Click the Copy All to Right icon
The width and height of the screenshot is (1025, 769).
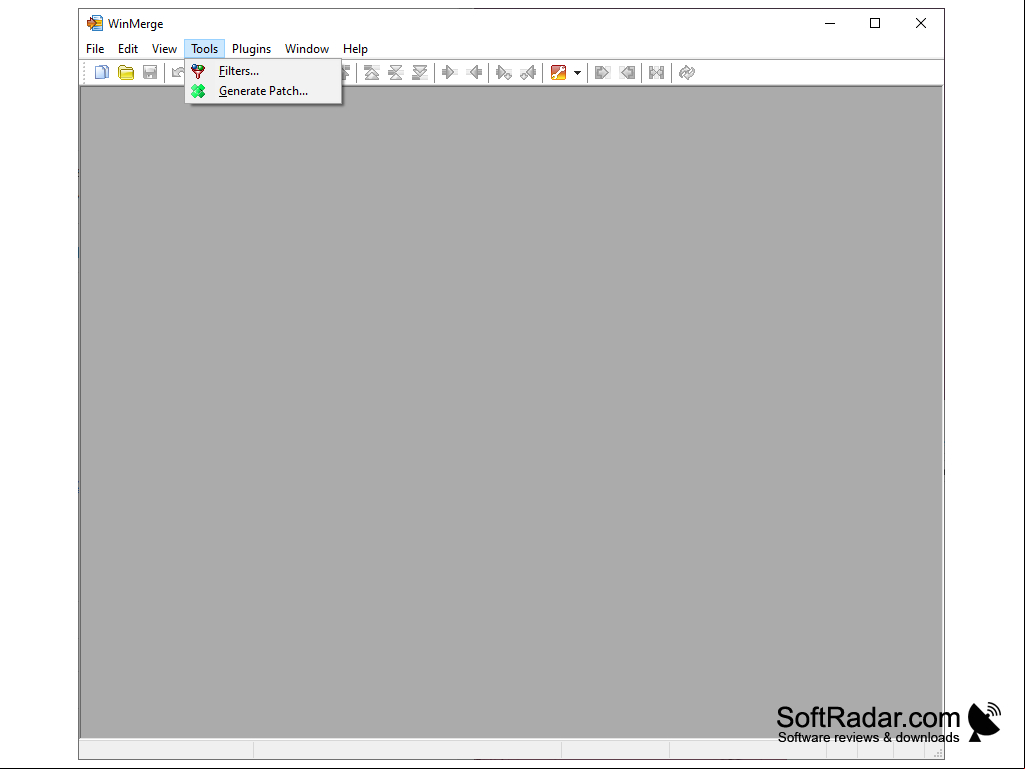pyautogui.click(x=602, y=73)
